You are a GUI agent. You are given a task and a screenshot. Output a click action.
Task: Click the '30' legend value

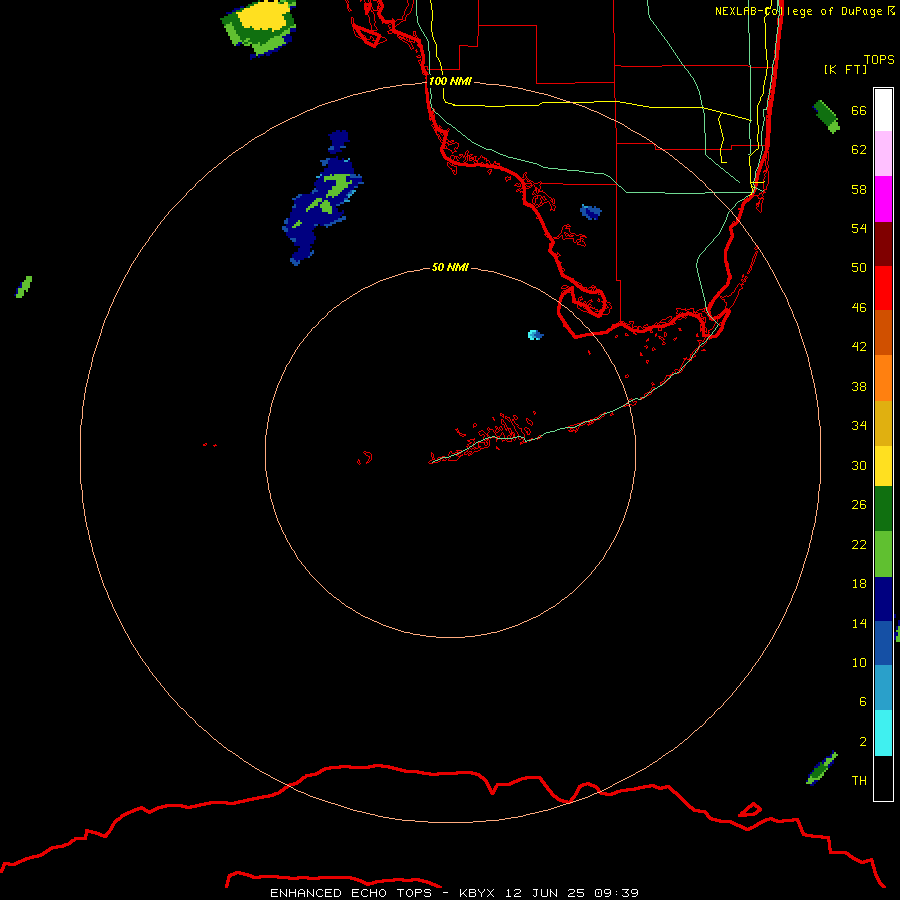pyautogui.click(x=859, y=465)
